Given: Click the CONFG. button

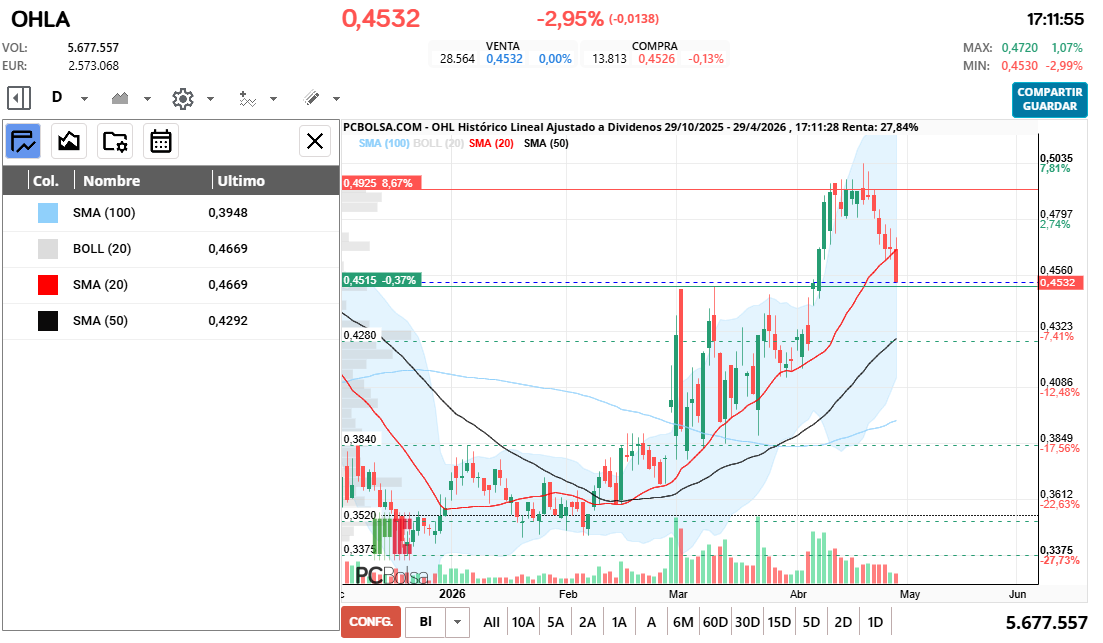Looking at the screenshot, I should pos(370,622).
